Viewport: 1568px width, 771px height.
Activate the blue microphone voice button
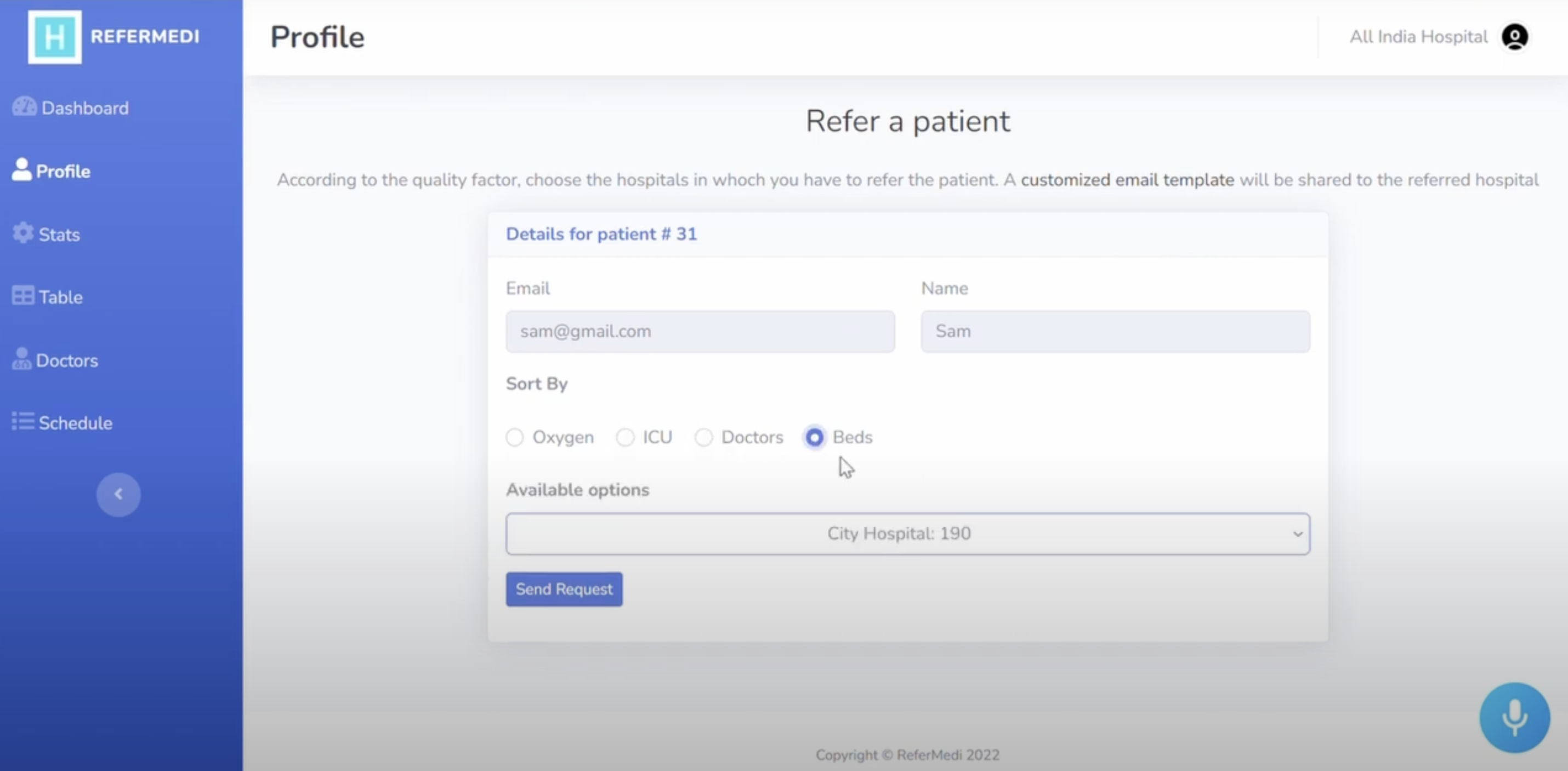coord(1514,717)
